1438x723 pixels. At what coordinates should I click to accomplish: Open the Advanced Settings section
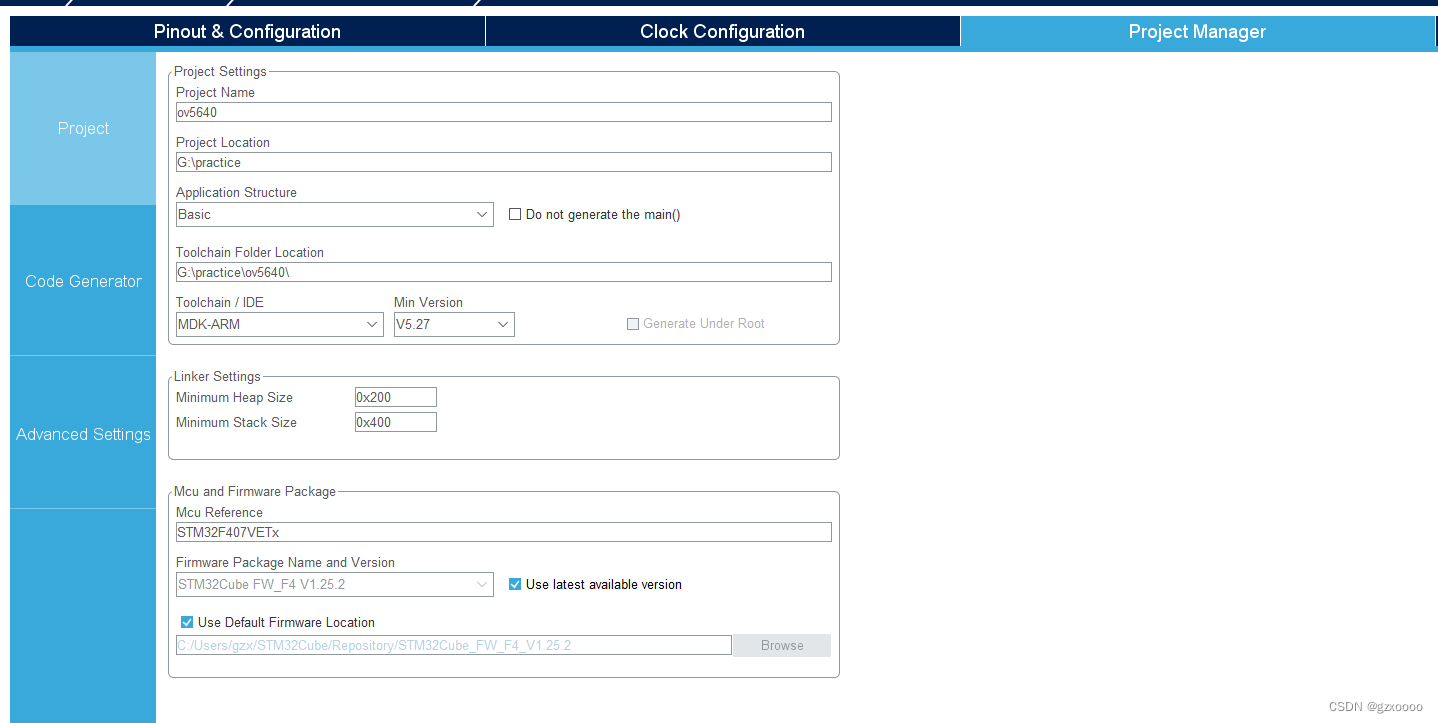pos(83,434)
